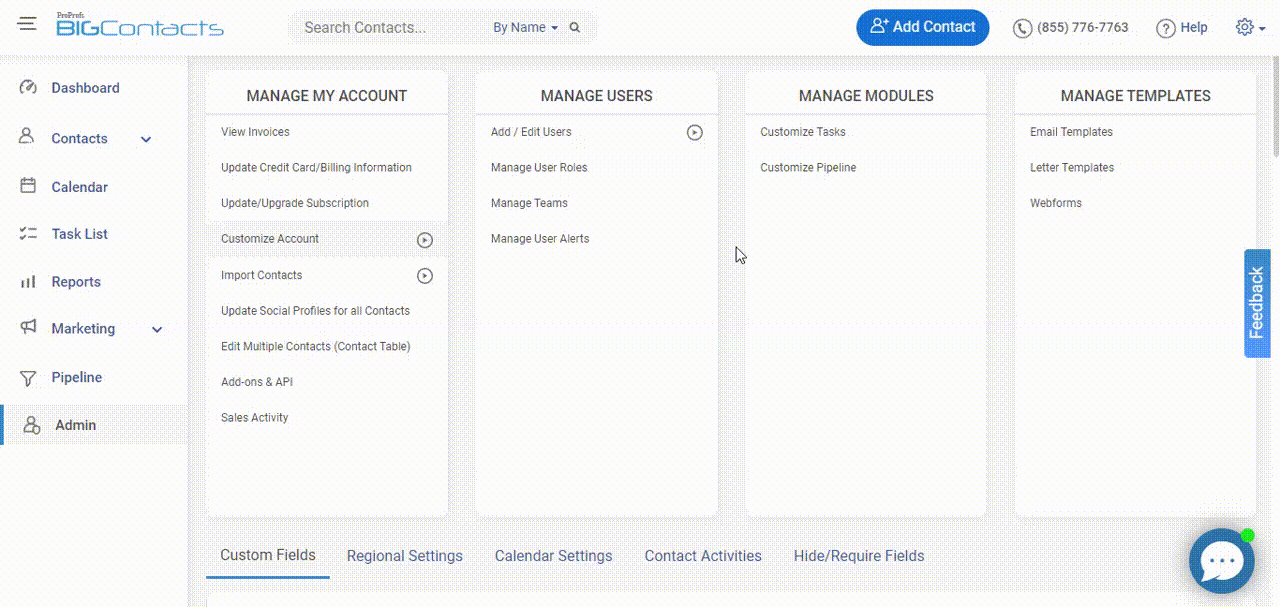Expand the Marketing sidebar submenu
This screenshot has height=607, width=1280.
[x=157, y=329]
